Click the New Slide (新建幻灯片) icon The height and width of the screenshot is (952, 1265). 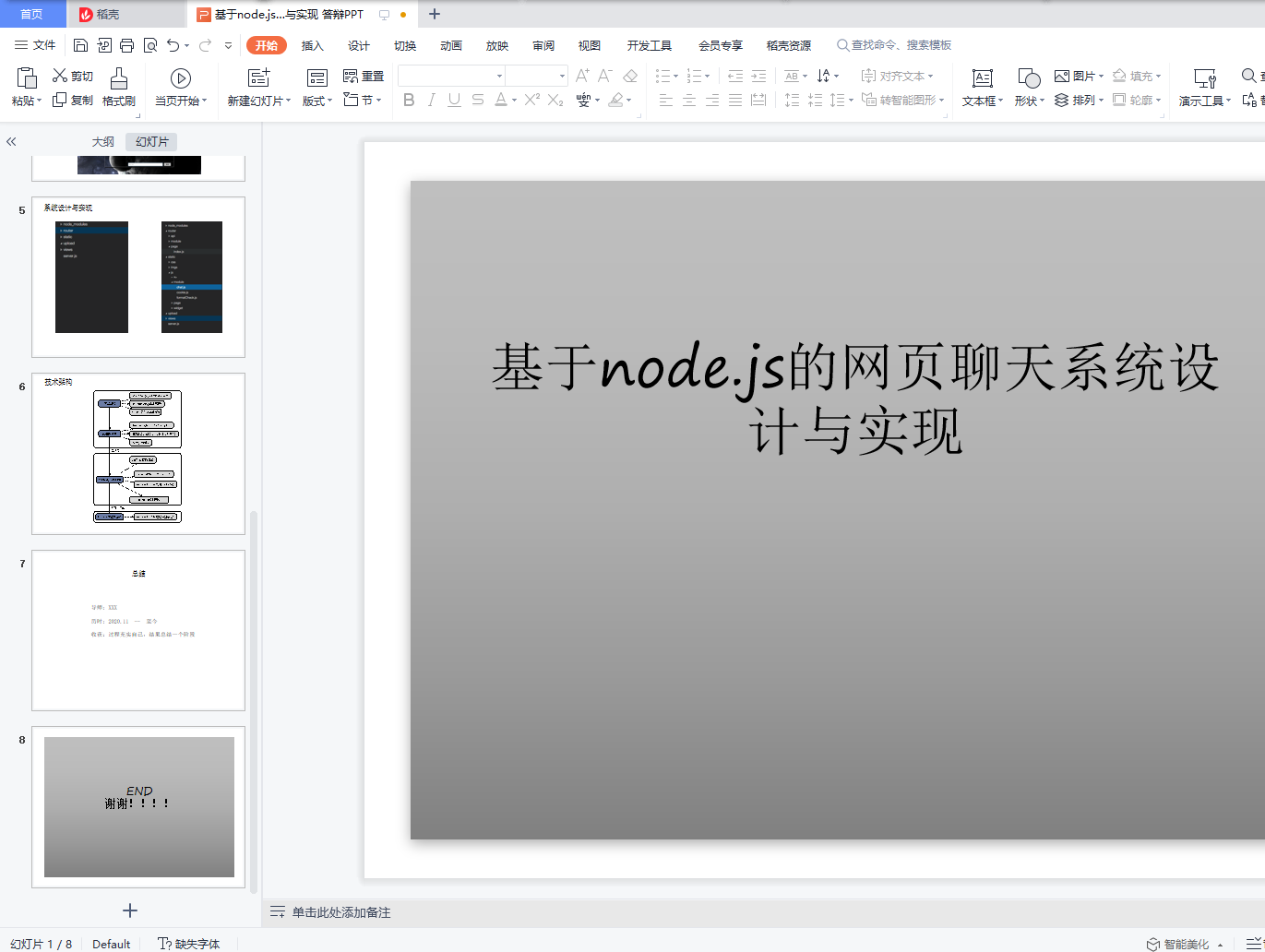pyautogui.click(x=259, y=77)
